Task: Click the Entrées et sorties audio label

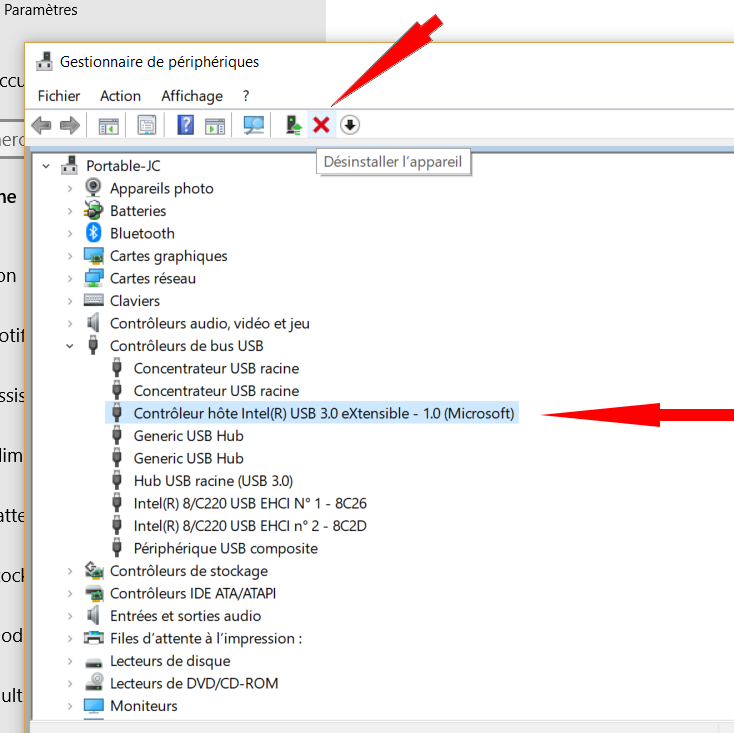Action: coord(185,616)
